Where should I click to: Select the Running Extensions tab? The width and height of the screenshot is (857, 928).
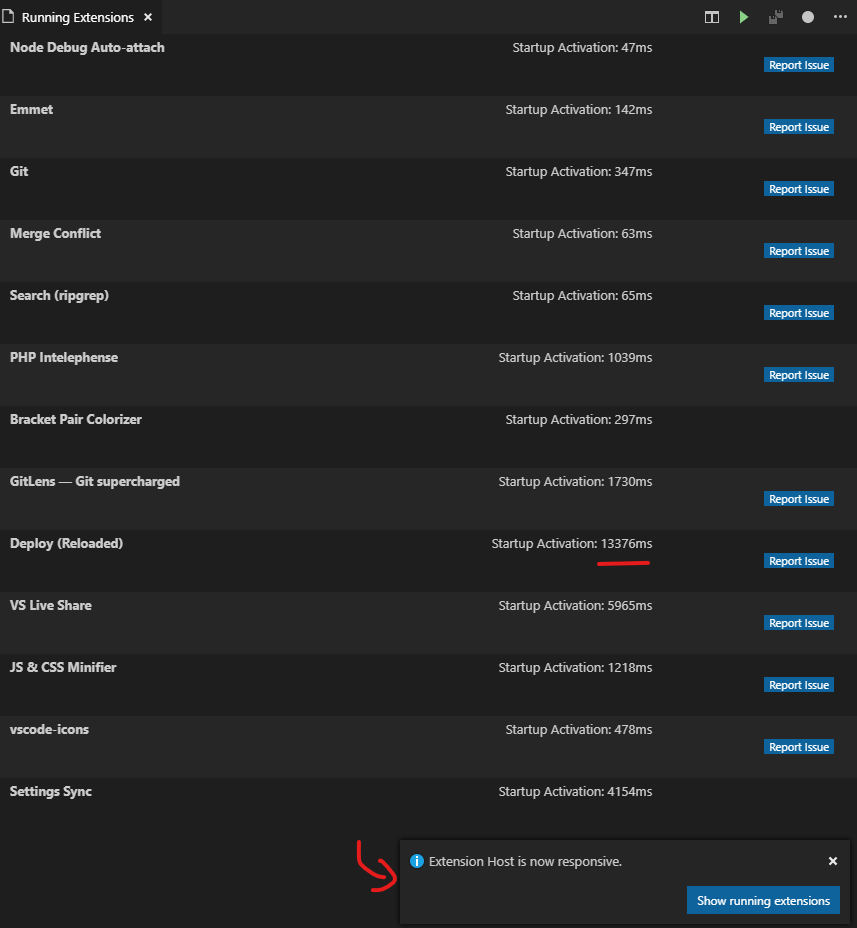pyautogui.click(x=80, y=17)
